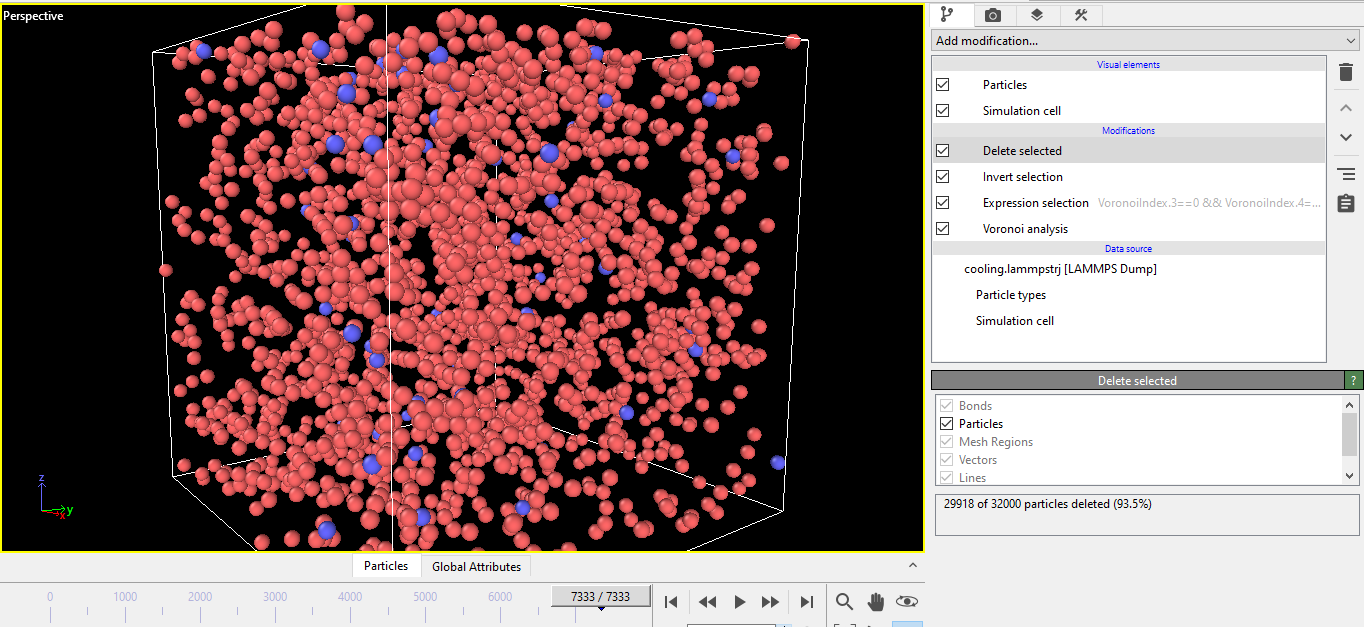Expand the data inspector panel chevron
Image resolution: width=1364 pixels, height=627 pixels.
pyautogui.click(x=912, y=565)
